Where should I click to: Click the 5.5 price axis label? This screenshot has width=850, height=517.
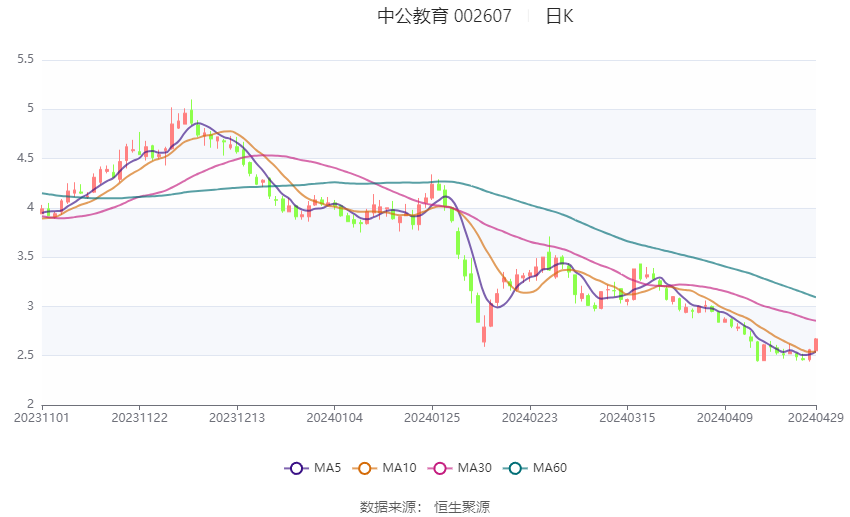tap(26, 60)
